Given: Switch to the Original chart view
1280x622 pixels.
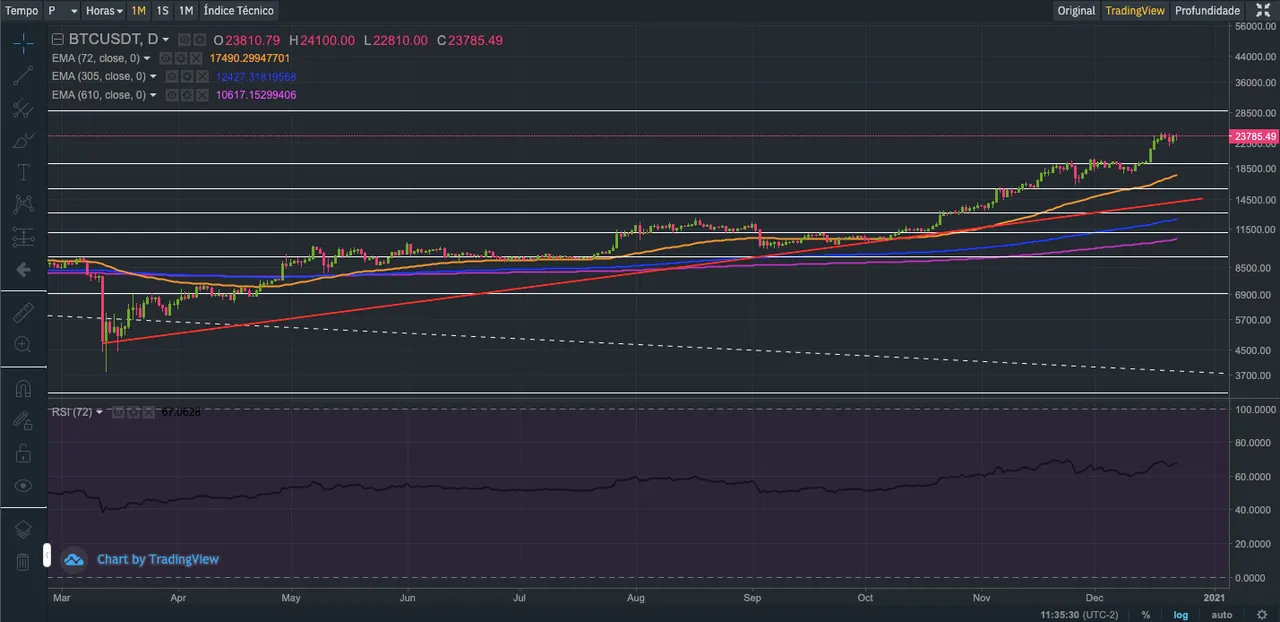Looking at the screenshot, I should pyautogui.click(x=1077, y=10).
